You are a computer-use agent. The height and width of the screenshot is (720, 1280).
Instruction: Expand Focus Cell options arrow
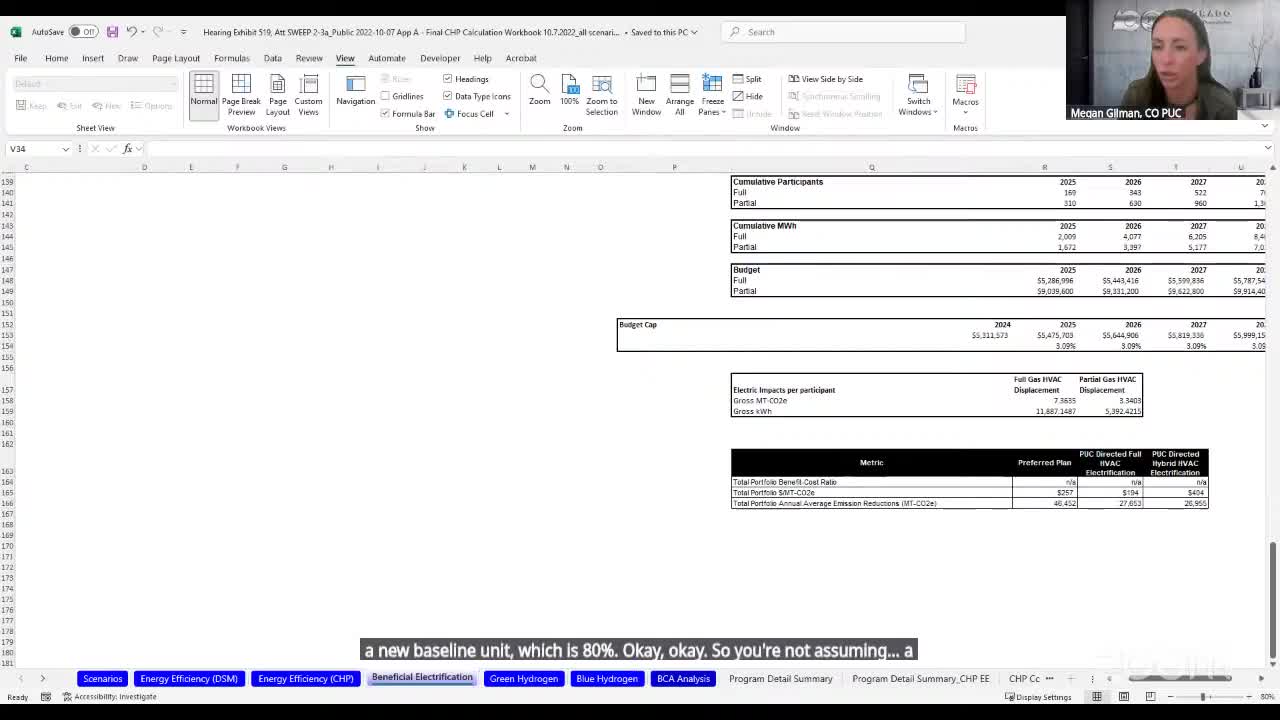click(x=506, y=114)
